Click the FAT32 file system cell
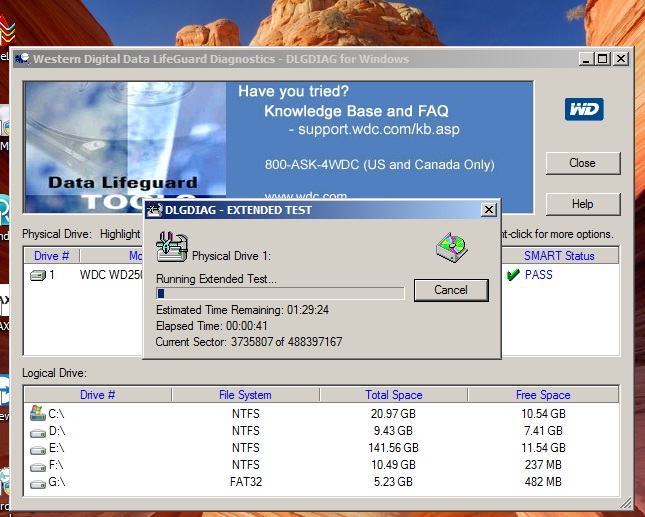Image resolution: width=645 pixels, height=517 pixels. click(246, 482)
